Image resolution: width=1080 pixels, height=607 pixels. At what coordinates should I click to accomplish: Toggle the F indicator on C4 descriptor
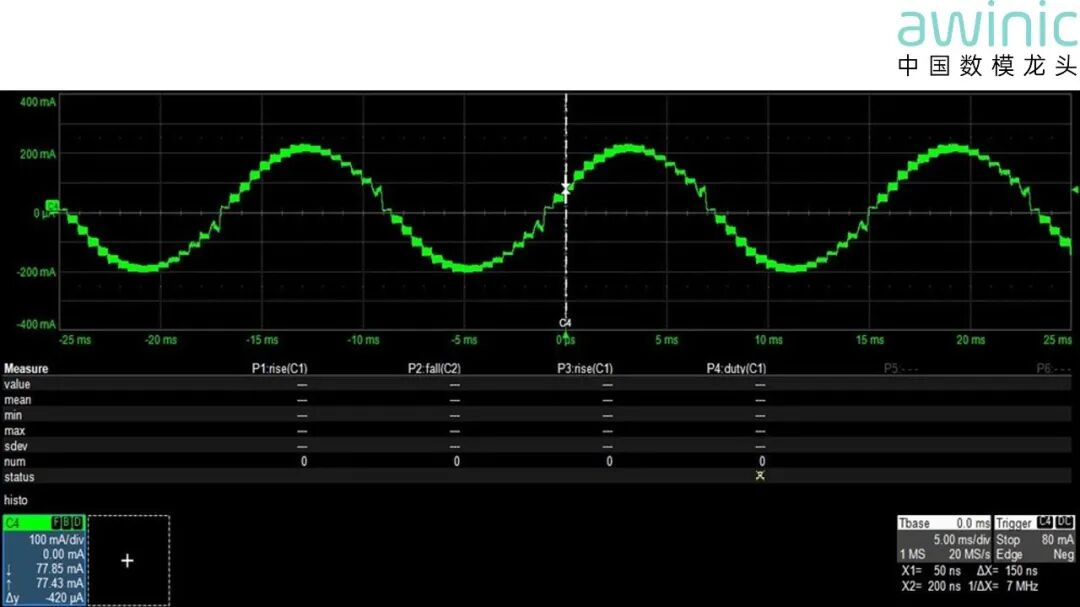tap(57, 523)
